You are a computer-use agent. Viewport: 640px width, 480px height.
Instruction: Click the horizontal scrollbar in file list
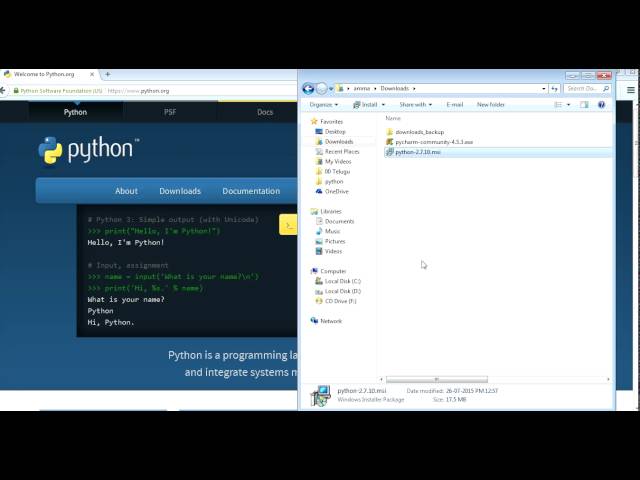pos(437,380)
